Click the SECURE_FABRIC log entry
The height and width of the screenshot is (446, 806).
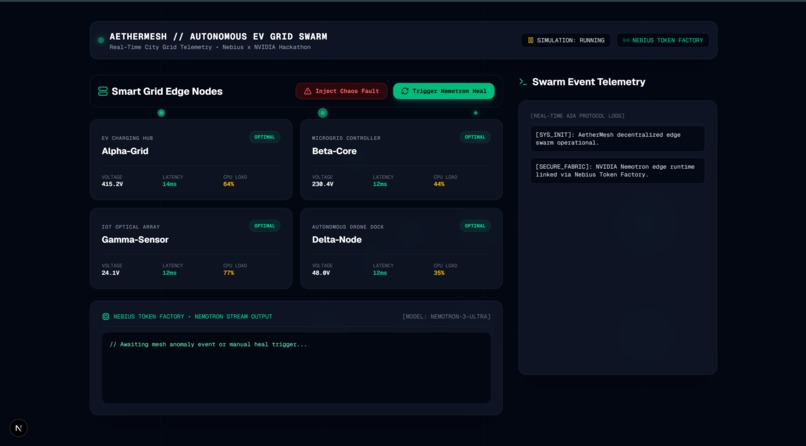pyautogui.click(x=617, y=171)
